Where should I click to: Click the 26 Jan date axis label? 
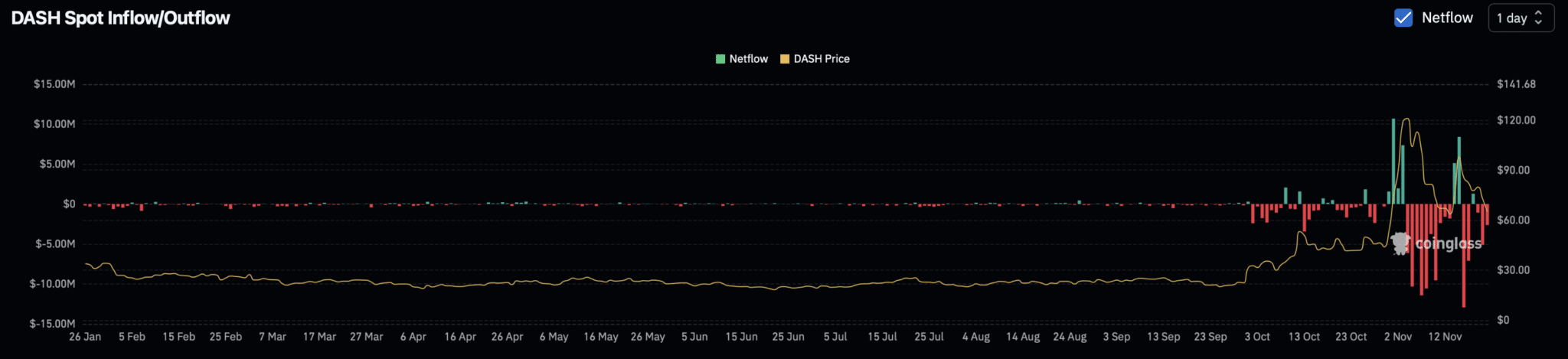pyautogui.click(x=85, y=337)
